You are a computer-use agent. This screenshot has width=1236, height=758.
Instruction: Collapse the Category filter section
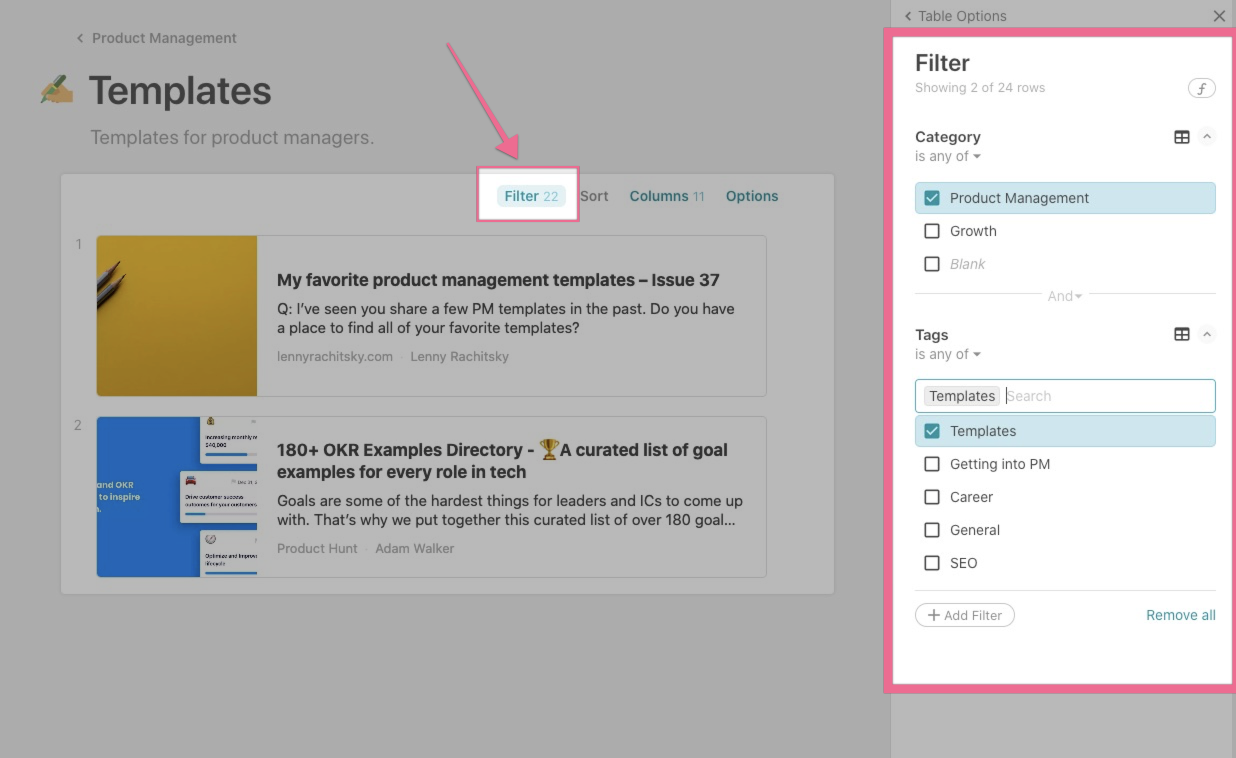(x=1207, y=137)
